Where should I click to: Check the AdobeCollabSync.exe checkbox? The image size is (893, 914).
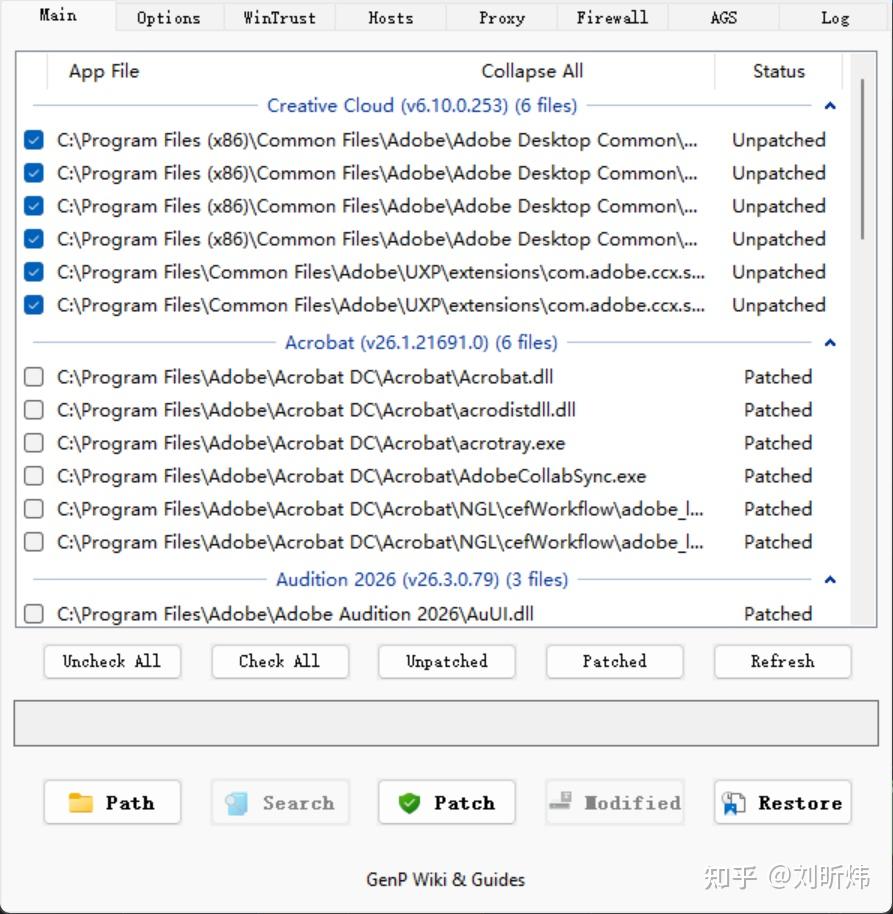pos(34,476)
